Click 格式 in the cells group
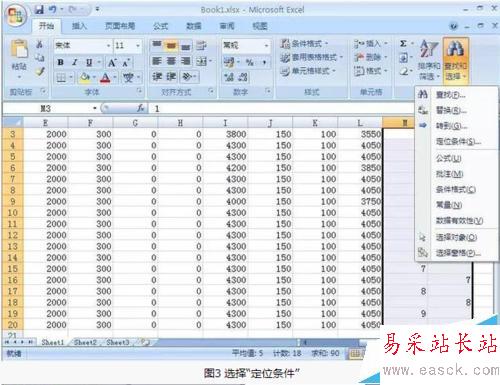 (x=371, y=71)
